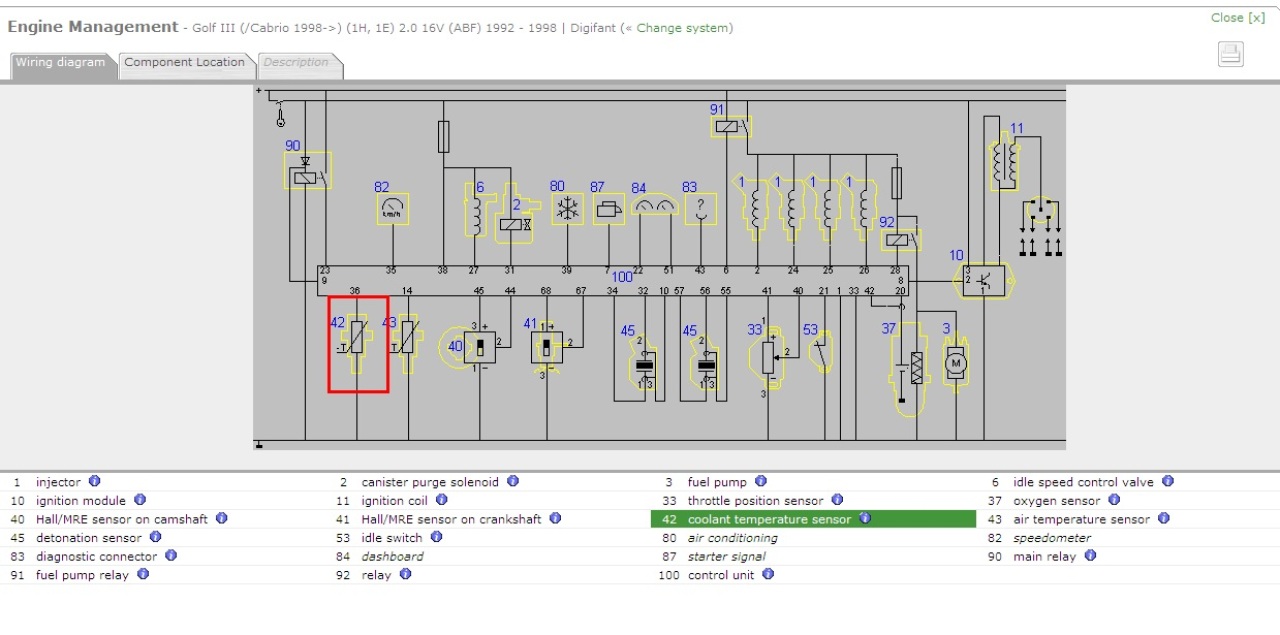Screen dimensions: 1280x635
Task: Select fuel pump relay legend item
Action: click(82, 575)
